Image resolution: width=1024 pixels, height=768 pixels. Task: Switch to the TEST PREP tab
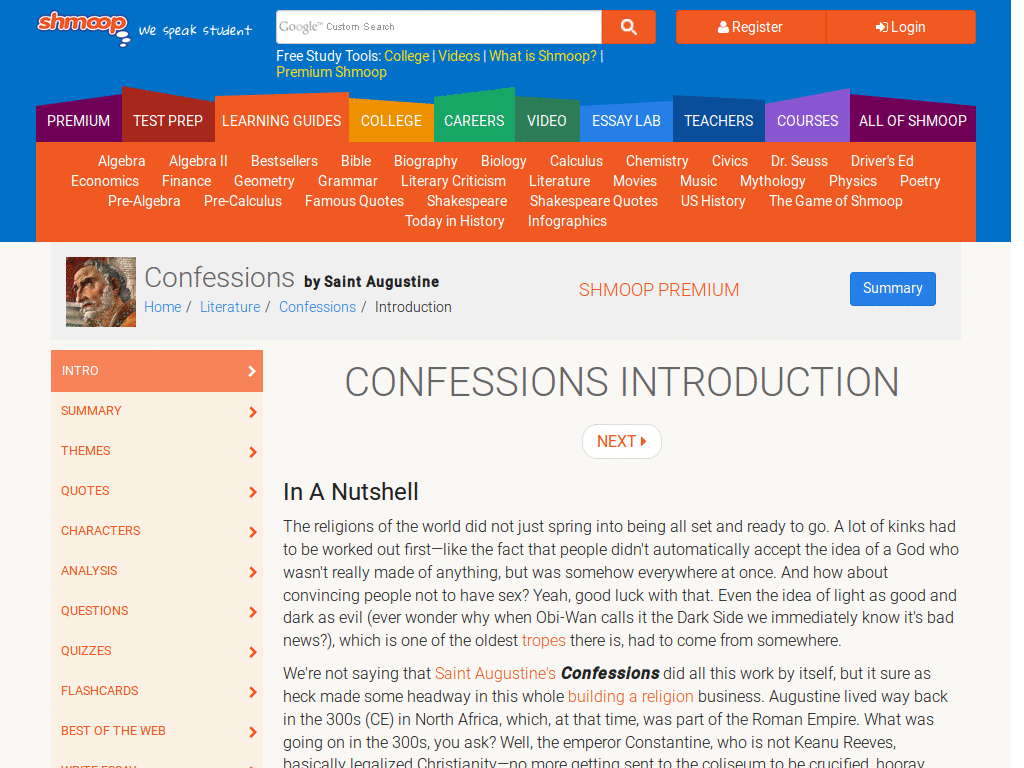[168, 121]
